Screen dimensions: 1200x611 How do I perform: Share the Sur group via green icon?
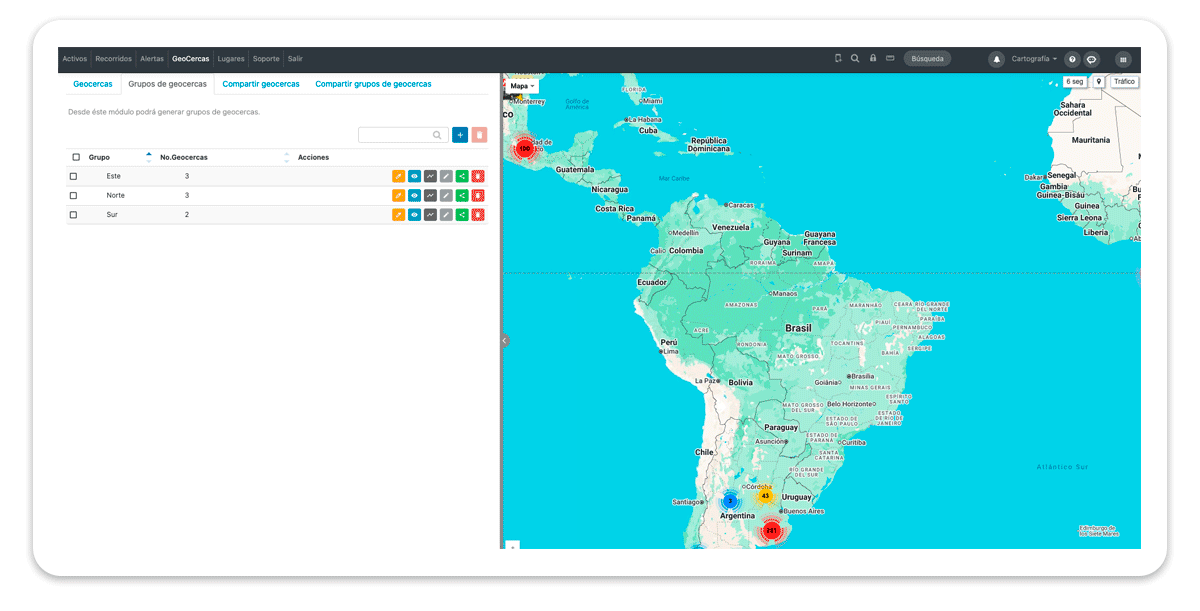click(x=462, y=214)
